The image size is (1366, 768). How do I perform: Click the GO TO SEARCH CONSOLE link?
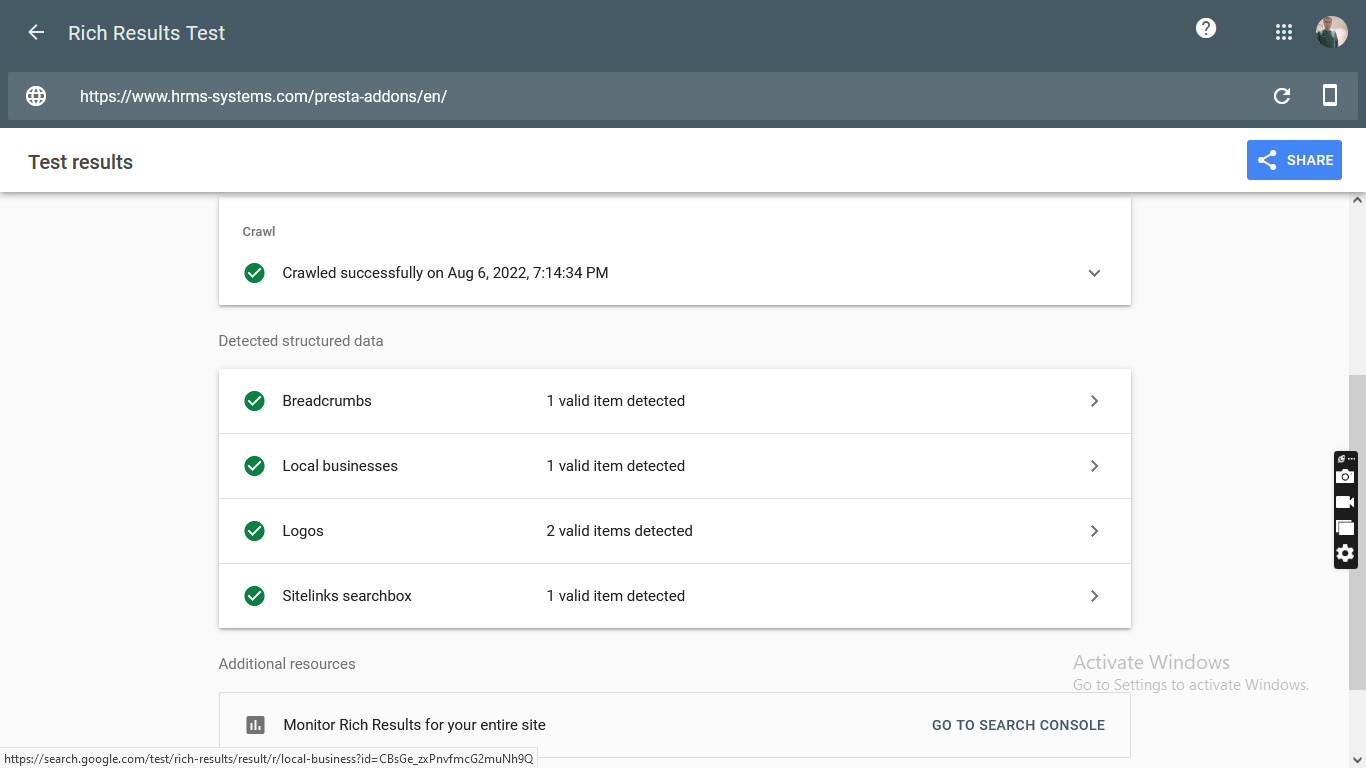click(1018, 725)
